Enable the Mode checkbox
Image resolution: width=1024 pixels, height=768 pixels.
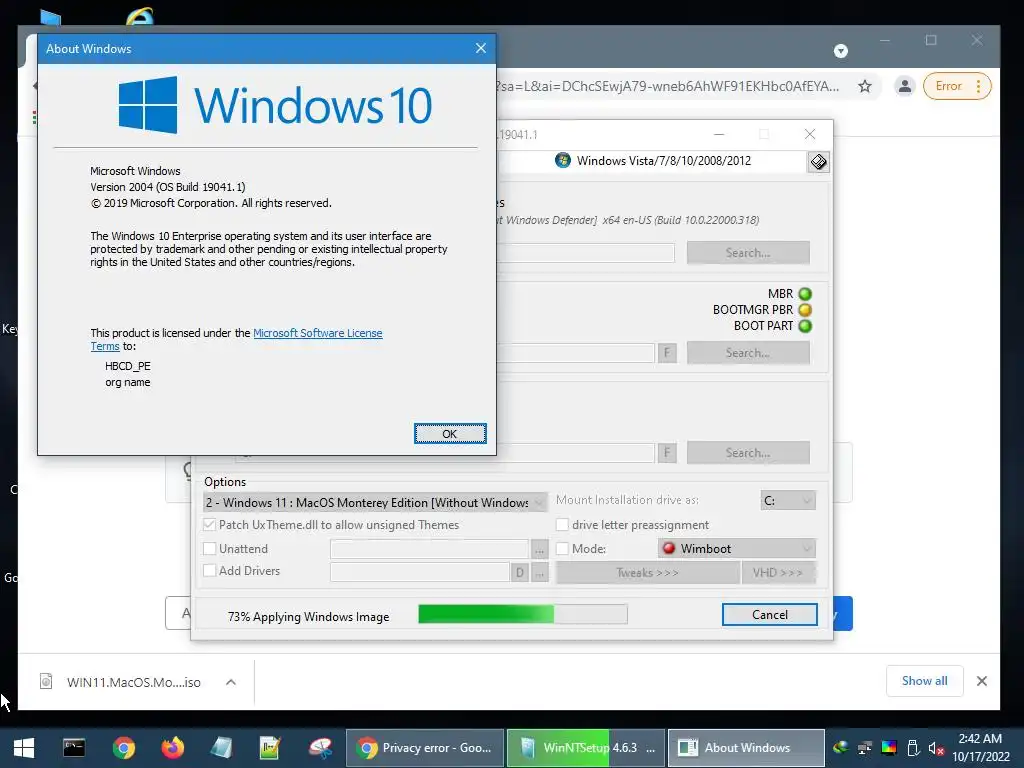coord(562,549)
